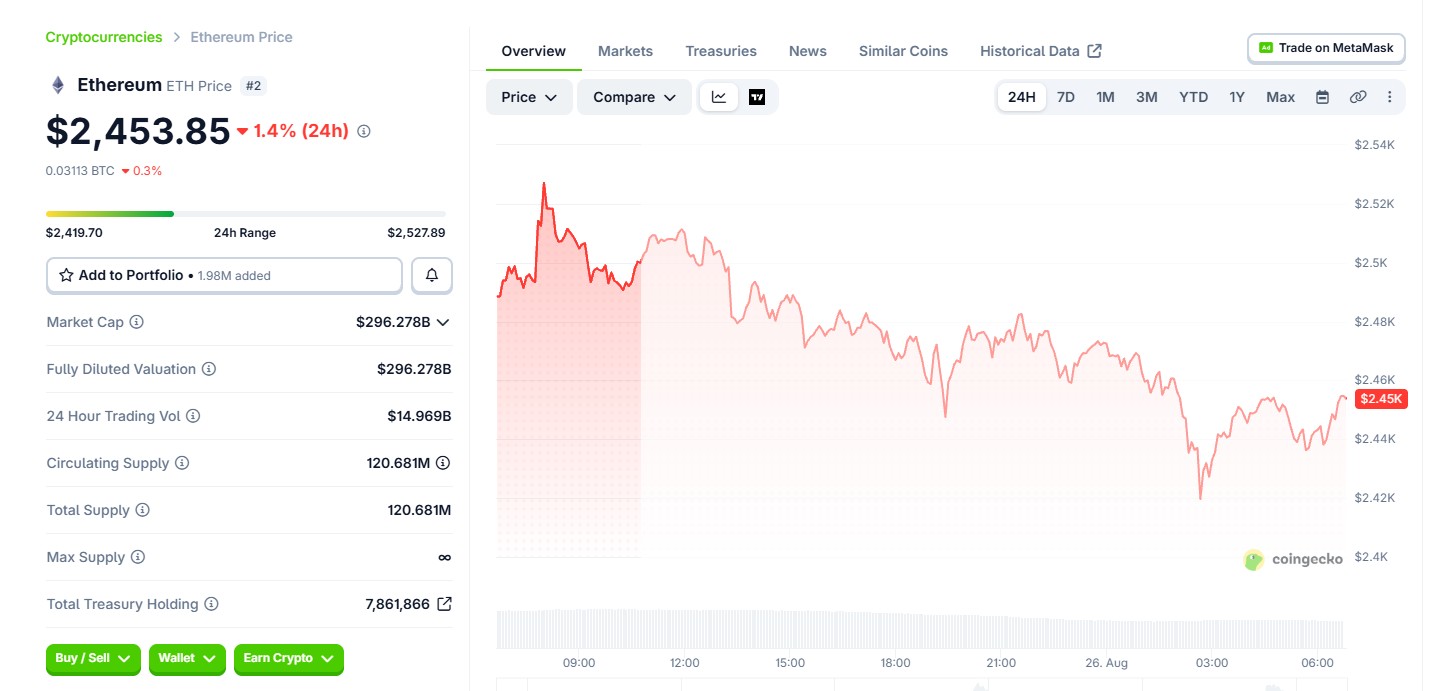Click Trade on MetaMask button

click(1326, 48)
